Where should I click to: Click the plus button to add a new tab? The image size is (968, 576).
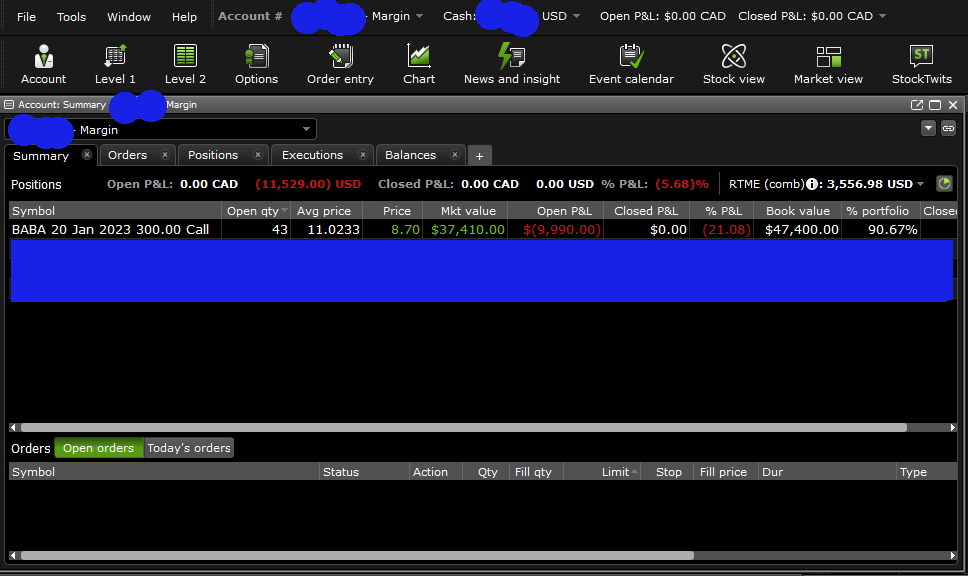tap(479, 155)
